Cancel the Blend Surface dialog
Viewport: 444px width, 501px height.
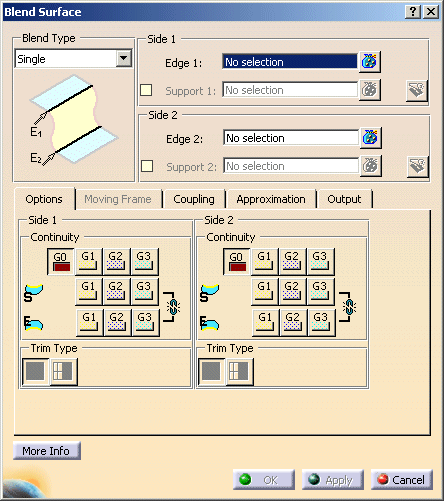402,480
